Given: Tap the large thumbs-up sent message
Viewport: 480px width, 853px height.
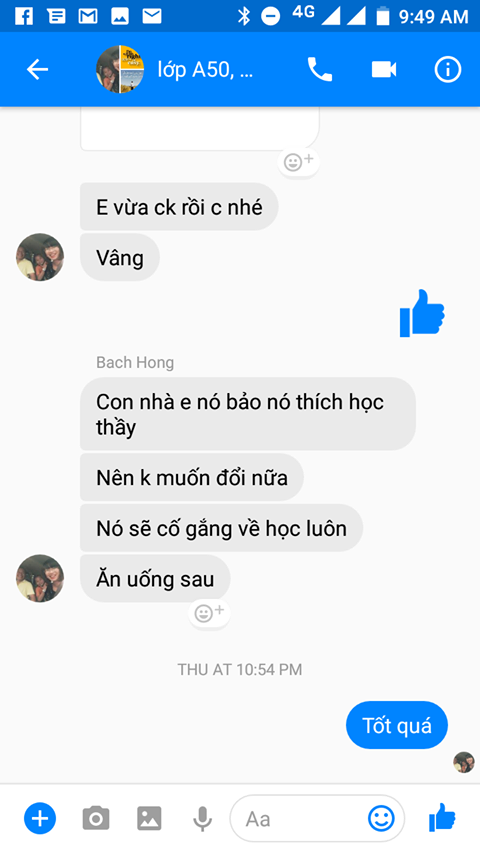Looking at the screenshot, I should point(422,314).
